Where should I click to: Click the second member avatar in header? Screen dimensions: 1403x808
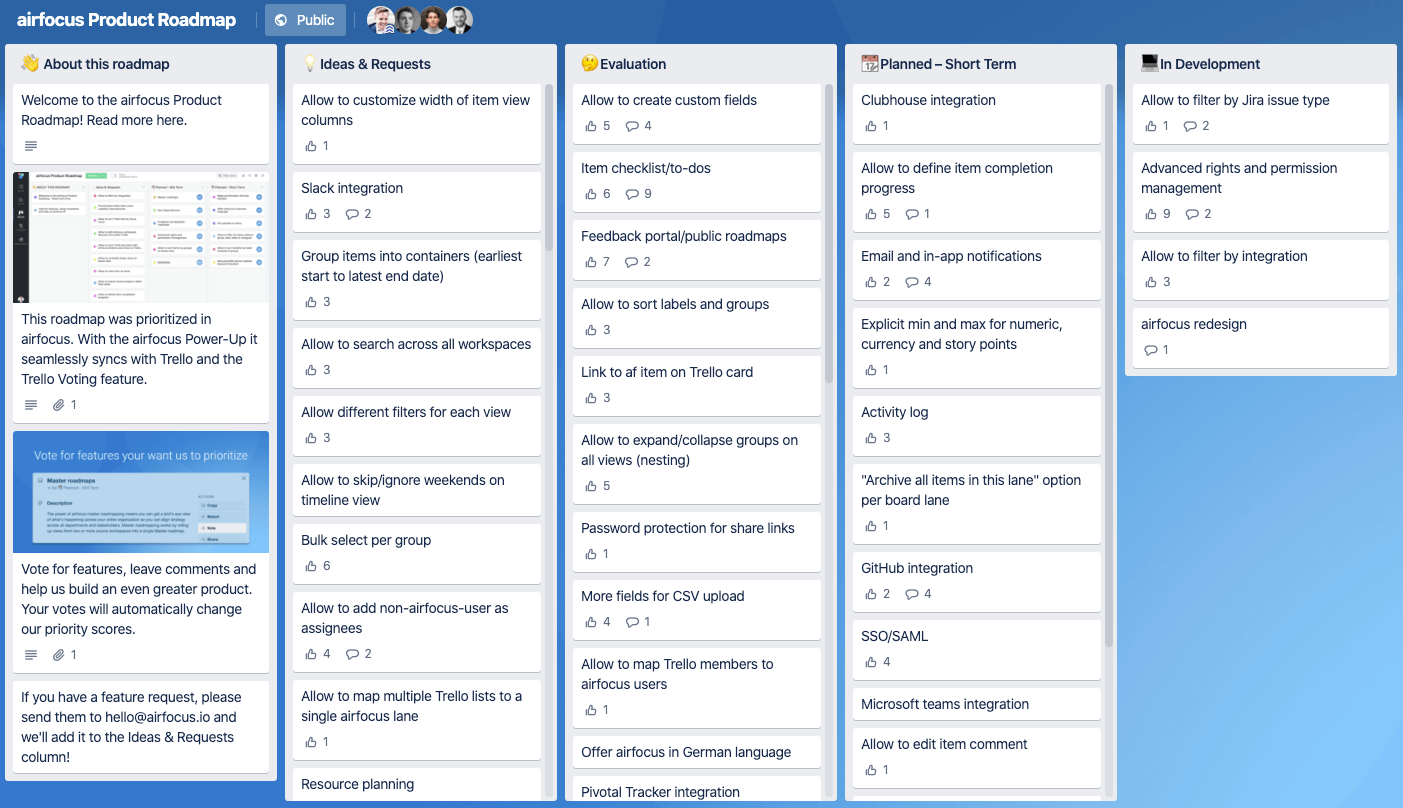pos(406,20)
